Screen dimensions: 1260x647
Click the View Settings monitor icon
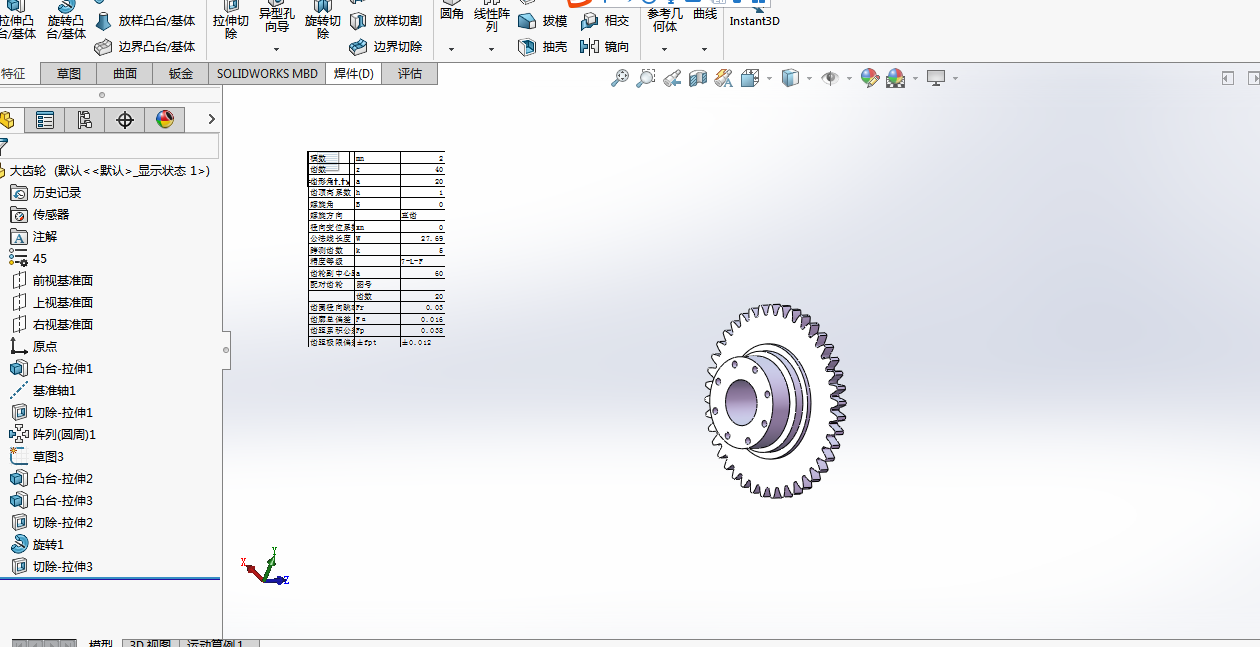[936, 78]
